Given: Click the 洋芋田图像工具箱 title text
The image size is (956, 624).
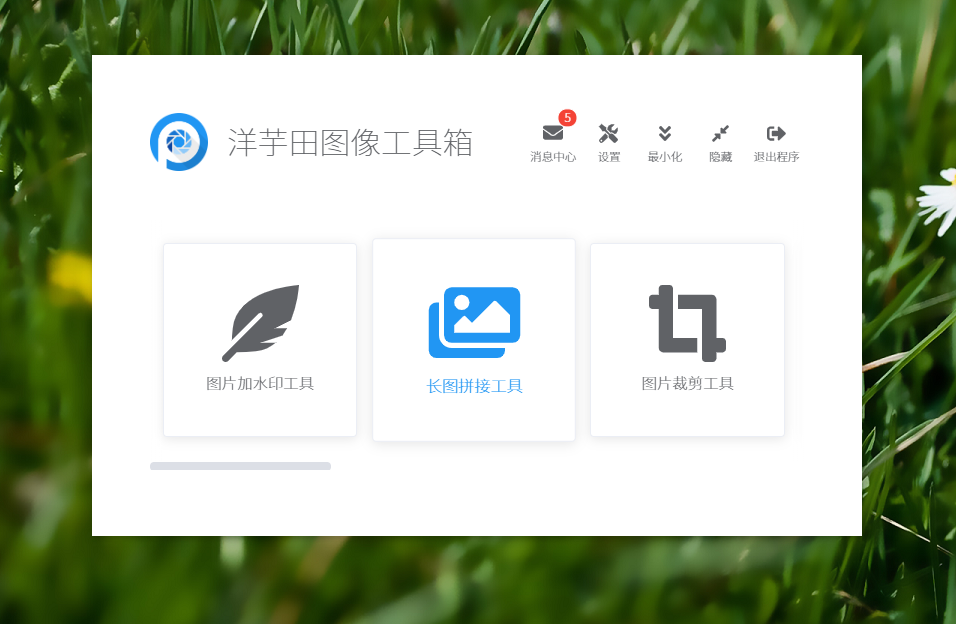Looking at the screenshot, I should pos(350,143).
